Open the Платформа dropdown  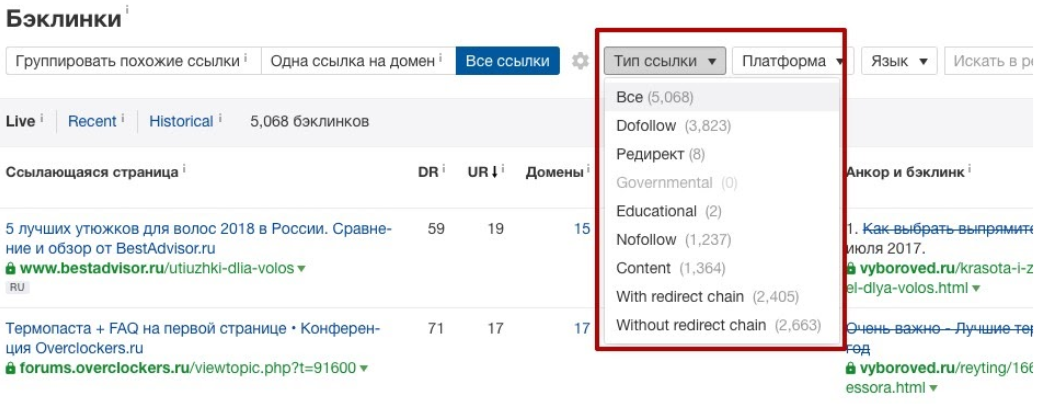[x=790, y=61]
